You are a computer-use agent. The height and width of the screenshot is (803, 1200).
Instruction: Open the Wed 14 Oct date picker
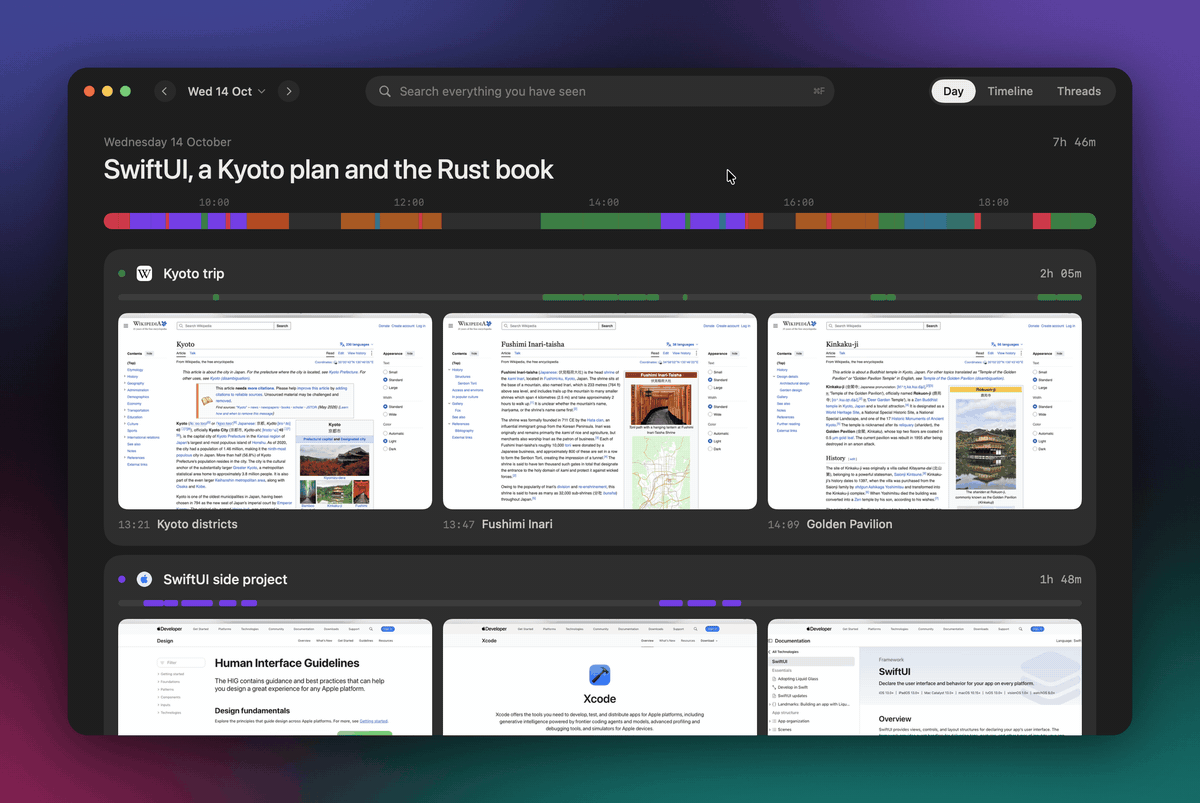tap(227, 91)
